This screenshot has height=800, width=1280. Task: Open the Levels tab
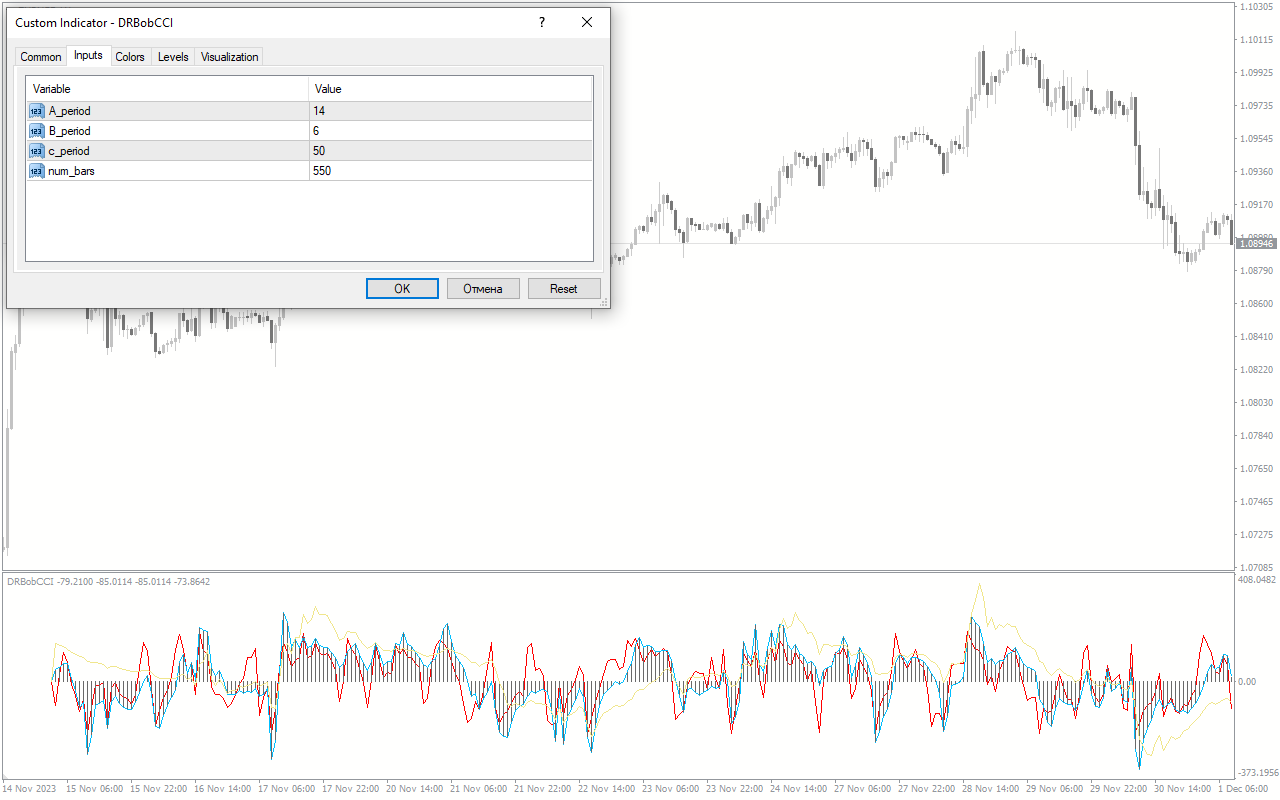coord(173,57)
